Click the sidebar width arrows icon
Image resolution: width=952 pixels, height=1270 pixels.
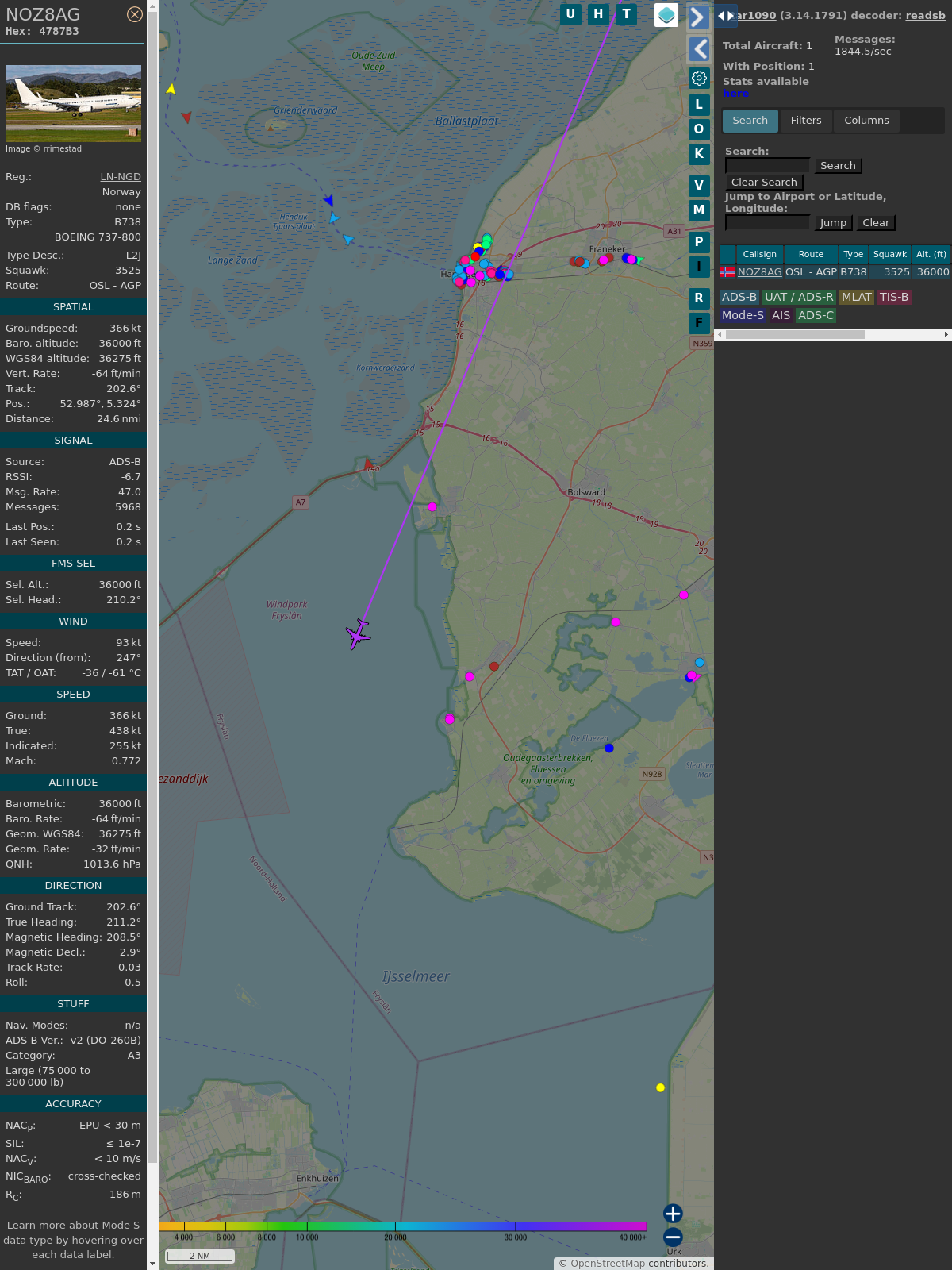725,15
